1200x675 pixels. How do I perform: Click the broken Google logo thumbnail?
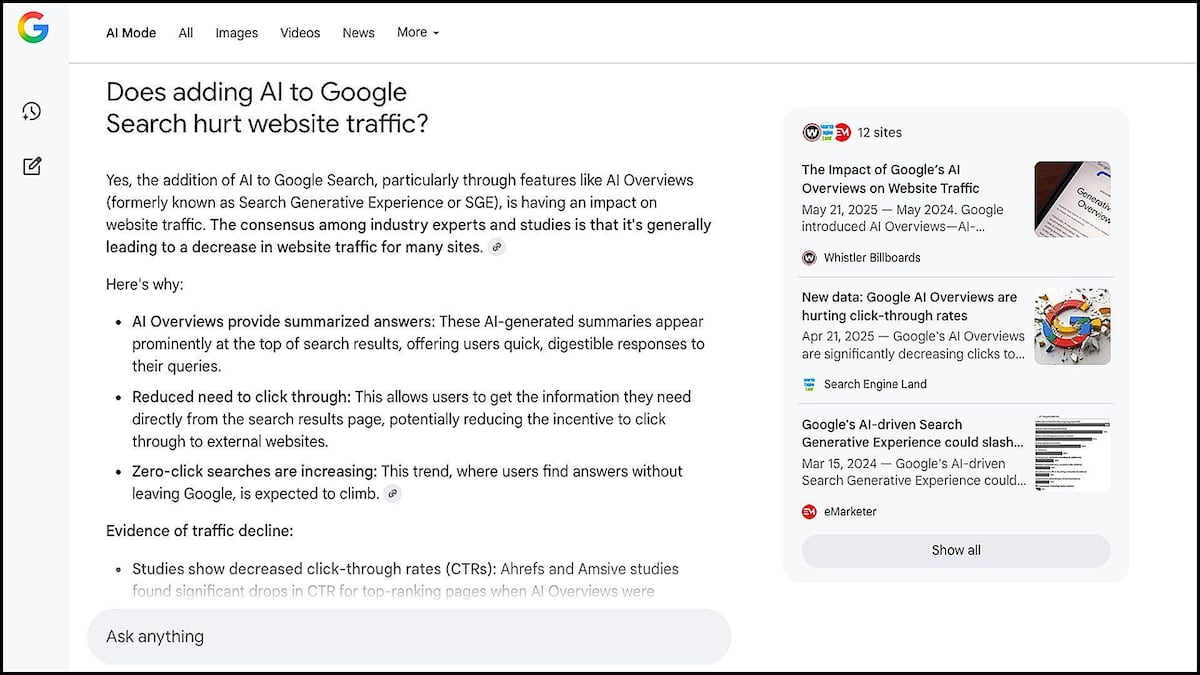pos(1072,327)
